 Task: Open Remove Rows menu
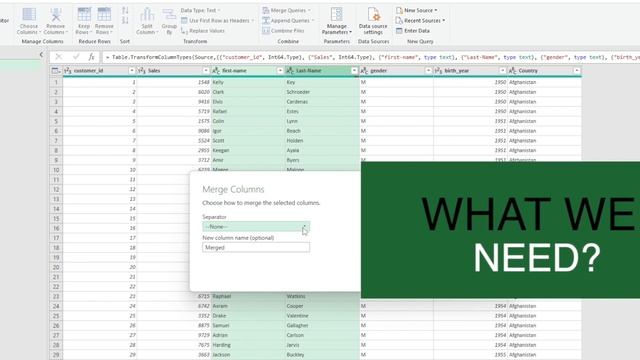click(104, 21)
